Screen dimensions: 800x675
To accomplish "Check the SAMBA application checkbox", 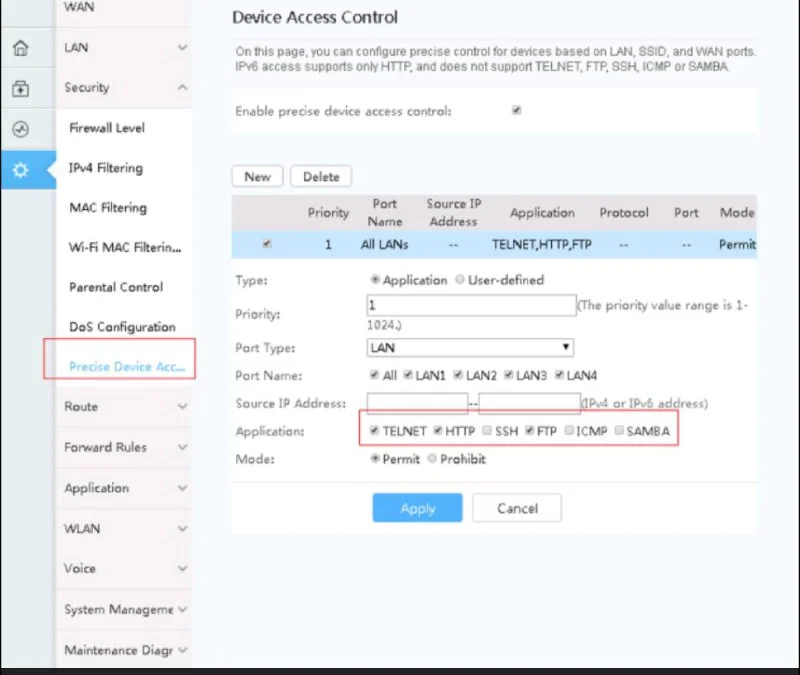I will [619, 431].
